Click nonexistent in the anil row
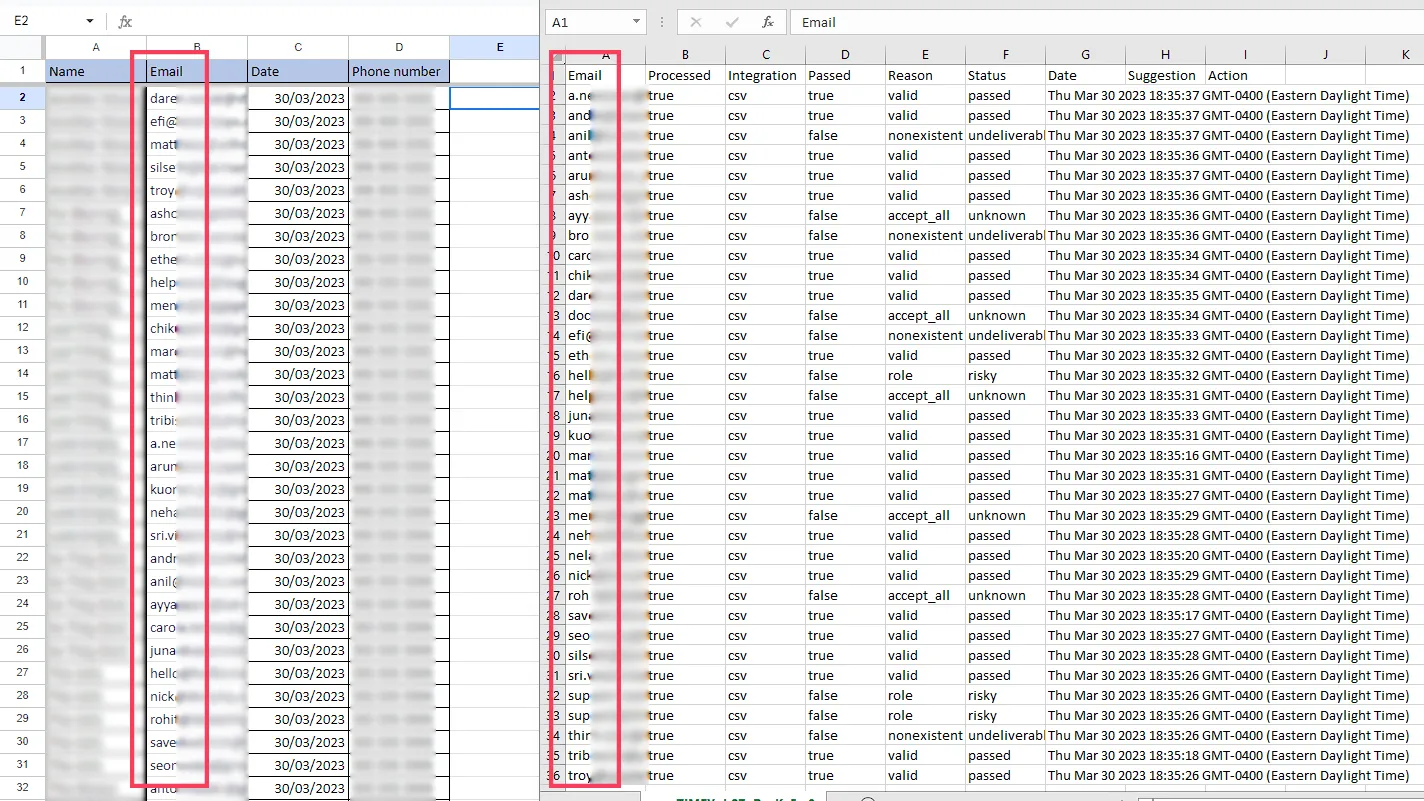The height and width of the screenshot is (801, 1424). 925,135
